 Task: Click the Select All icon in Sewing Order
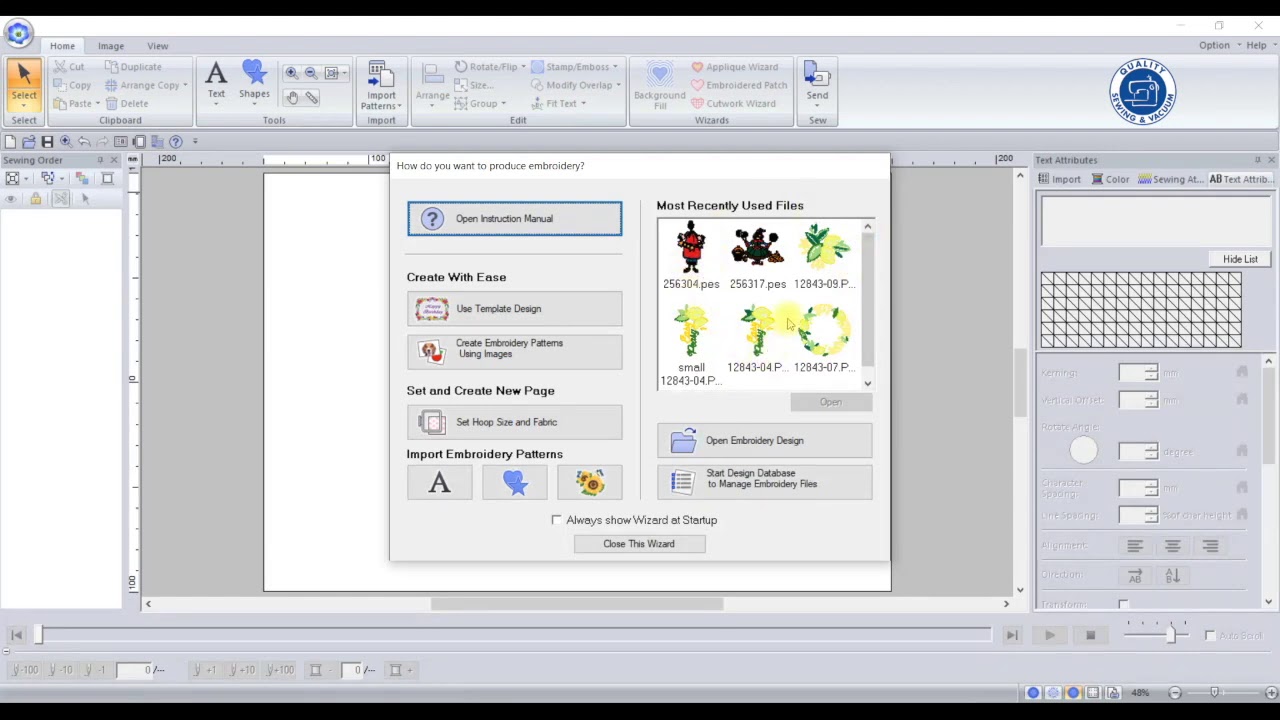13,178
